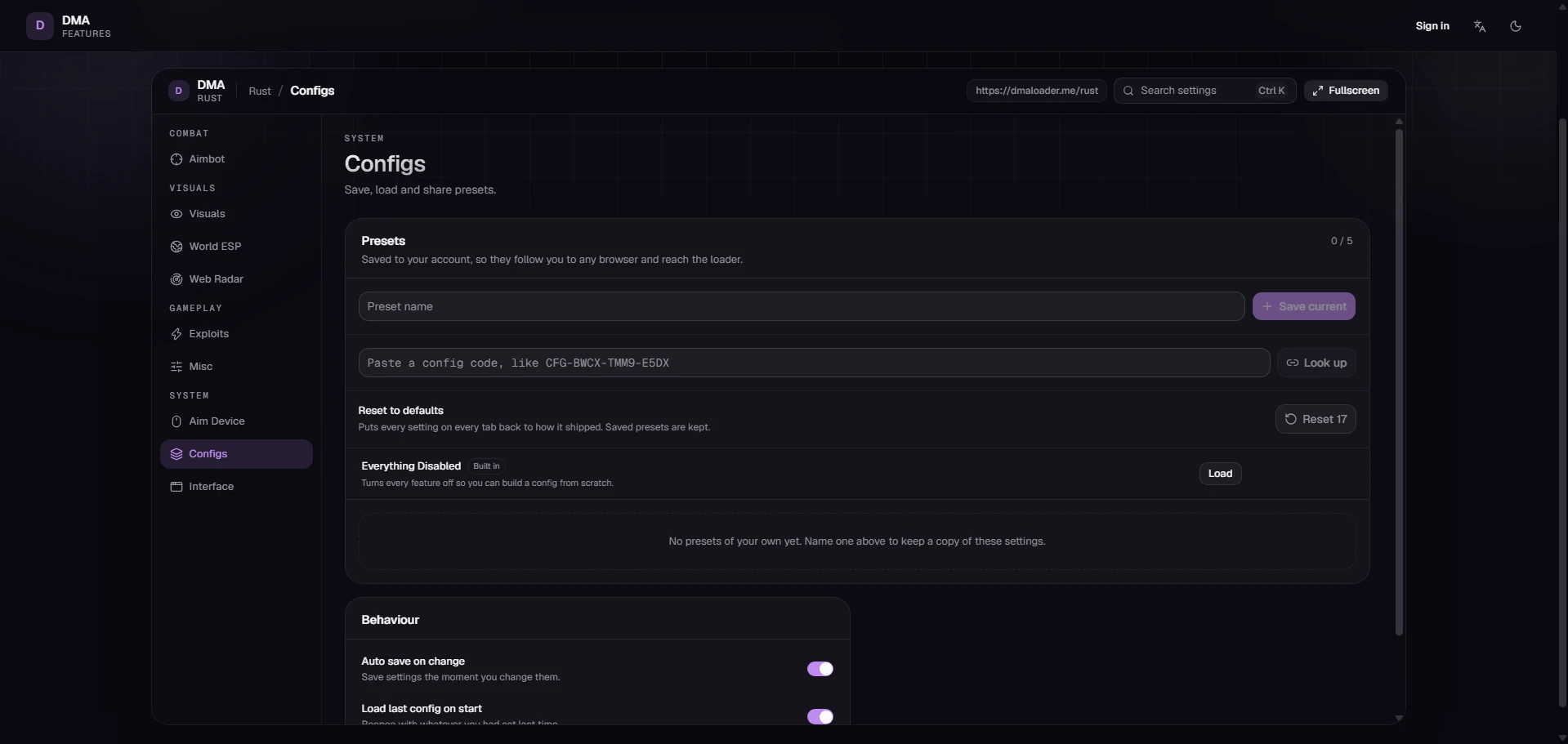Click the Exploits lightning icon
This screenshot has width=1568, height=744.
pyautogui.click(x=176, y=334)
